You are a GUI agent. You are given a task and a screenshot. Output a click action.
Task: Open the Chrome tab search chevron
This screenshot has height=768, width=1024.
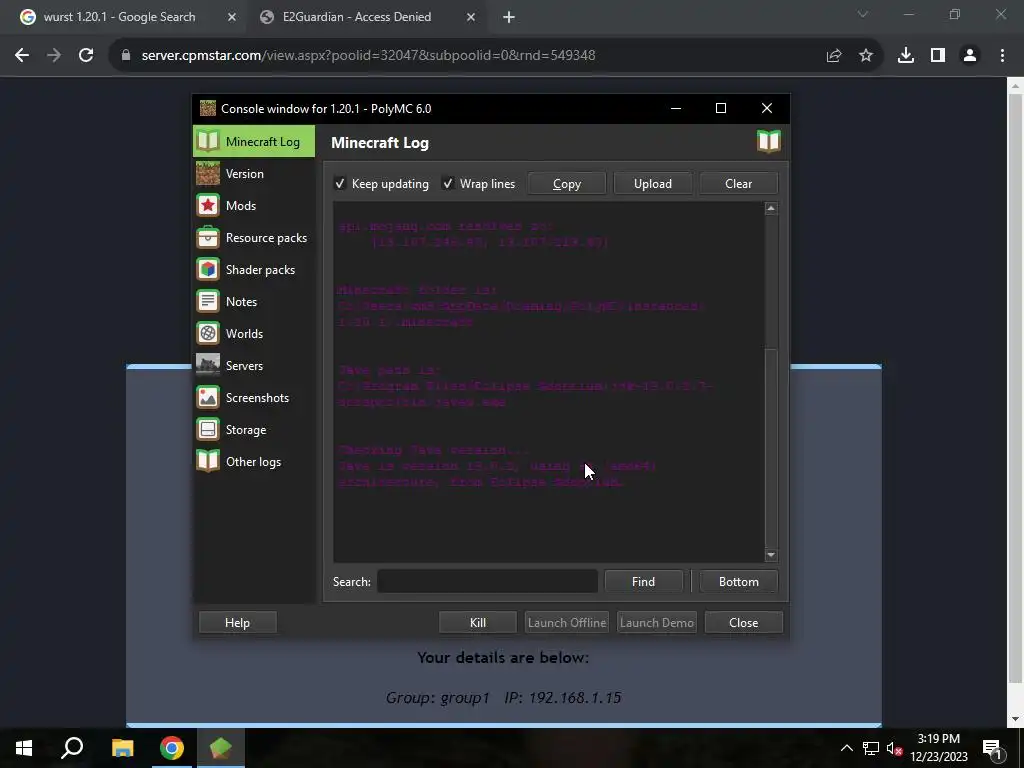click(863, 14)
